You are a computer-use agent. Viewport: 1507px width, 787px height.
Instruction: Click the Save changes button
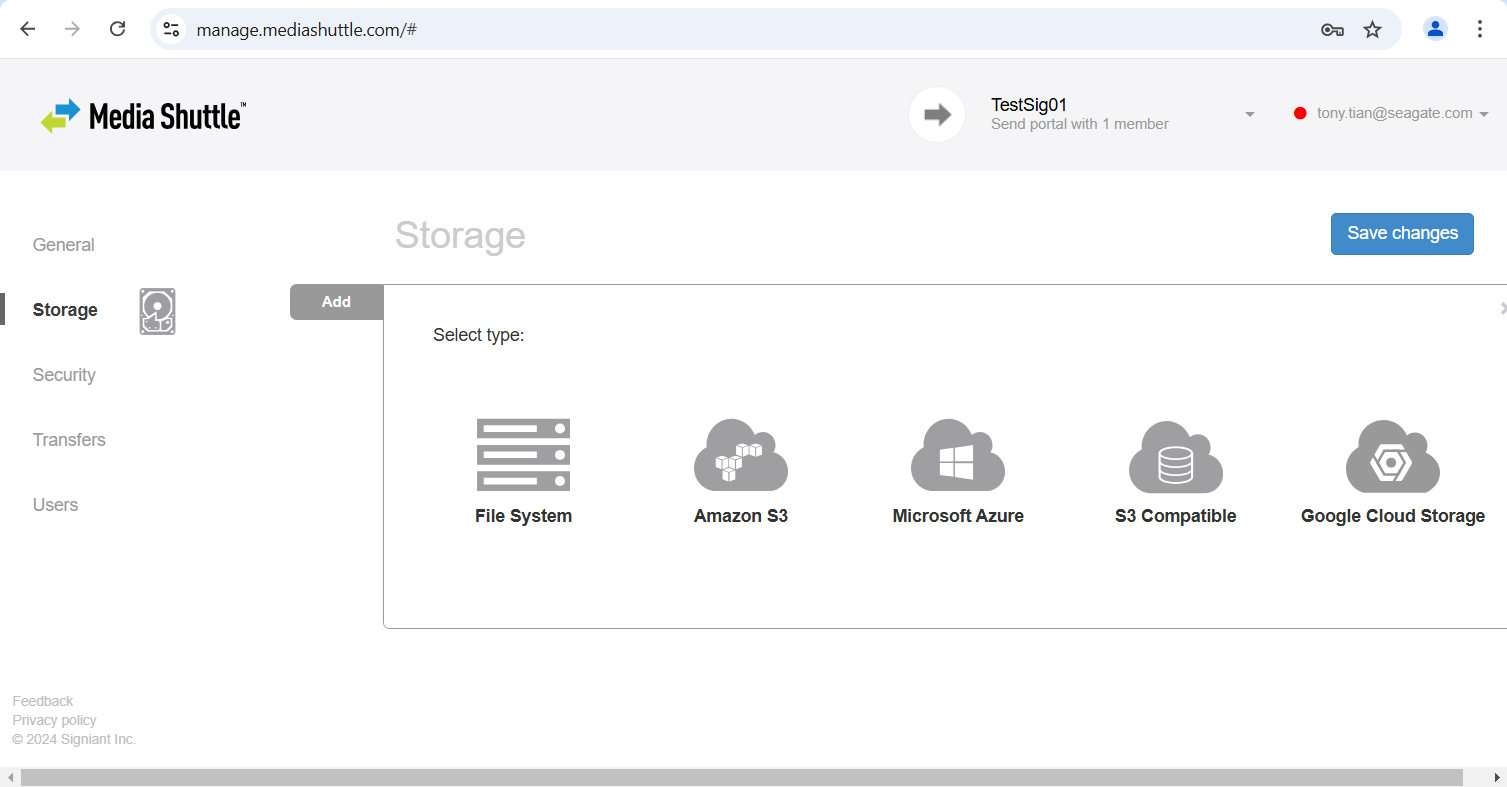point(1401,234)
